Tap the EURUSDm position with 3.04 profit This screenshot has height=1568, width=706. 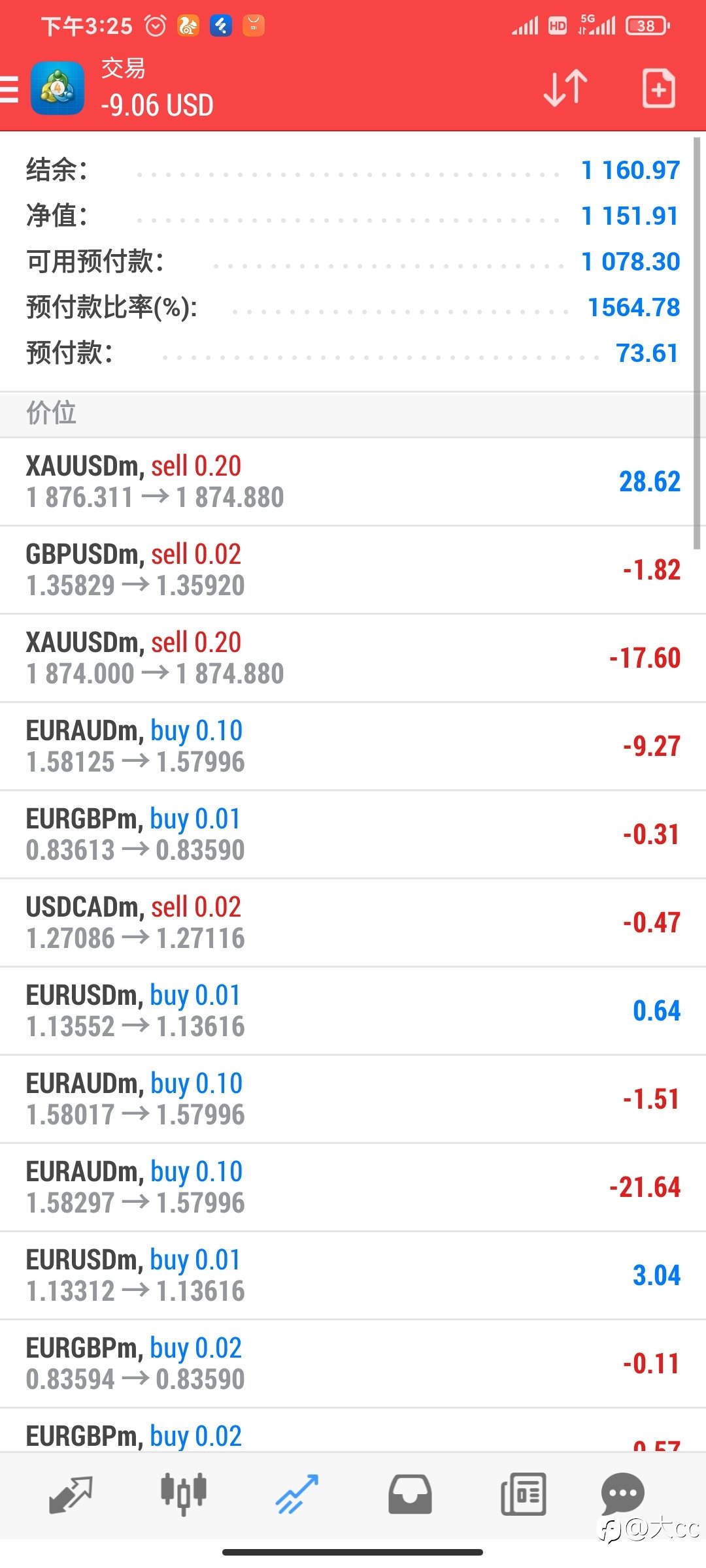pos(353,1275)
